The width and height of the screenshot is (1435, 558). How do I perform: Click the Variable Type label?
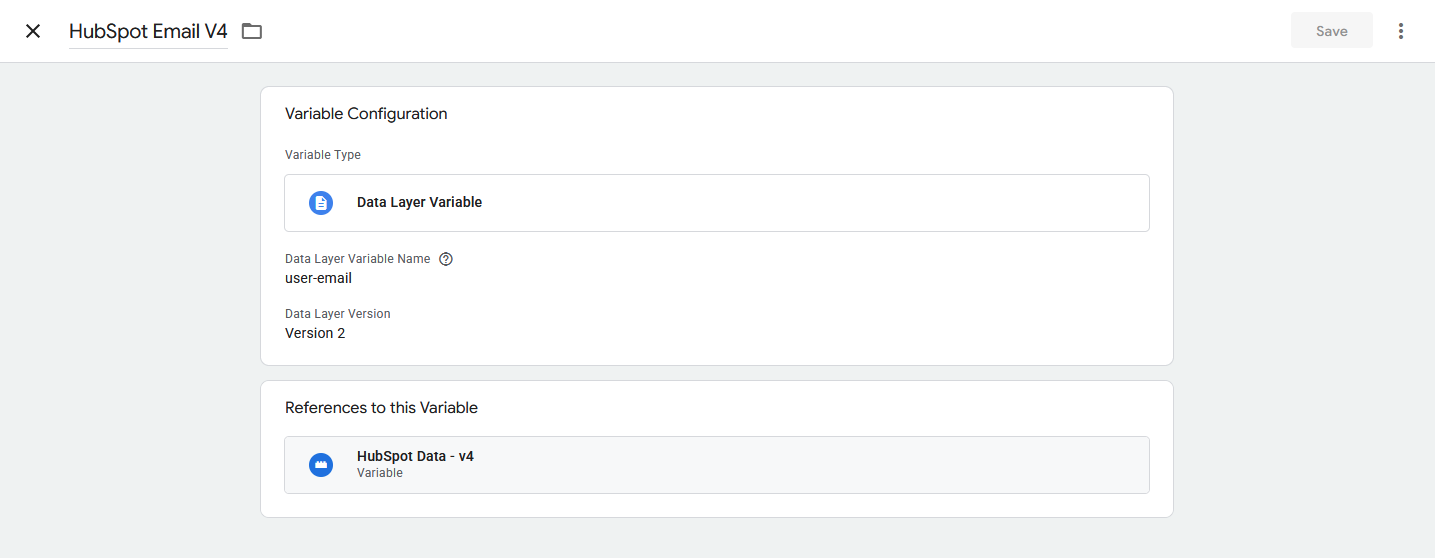coord(323,155)
